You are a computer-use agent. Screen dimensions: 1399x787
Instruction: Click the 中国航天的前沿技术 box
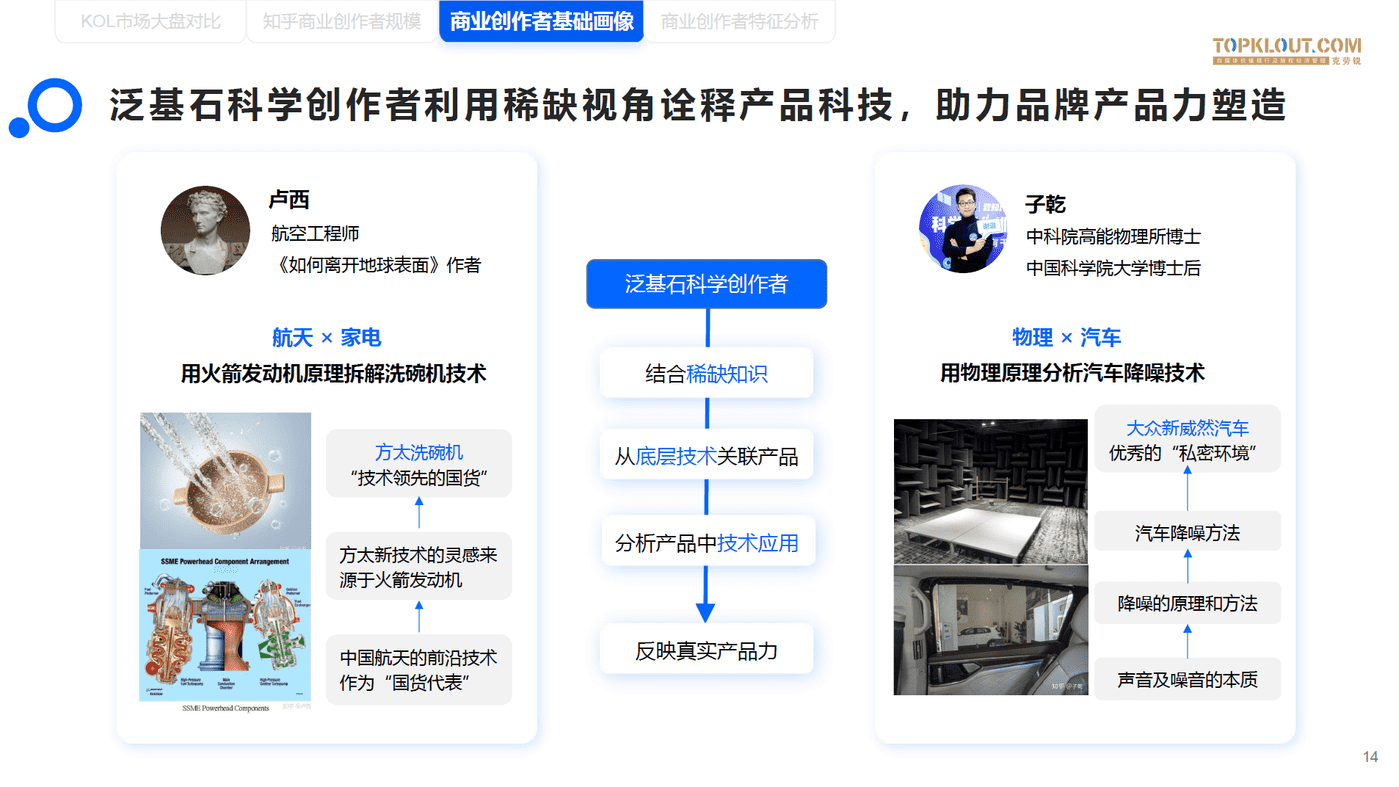(x=419, y=670)
